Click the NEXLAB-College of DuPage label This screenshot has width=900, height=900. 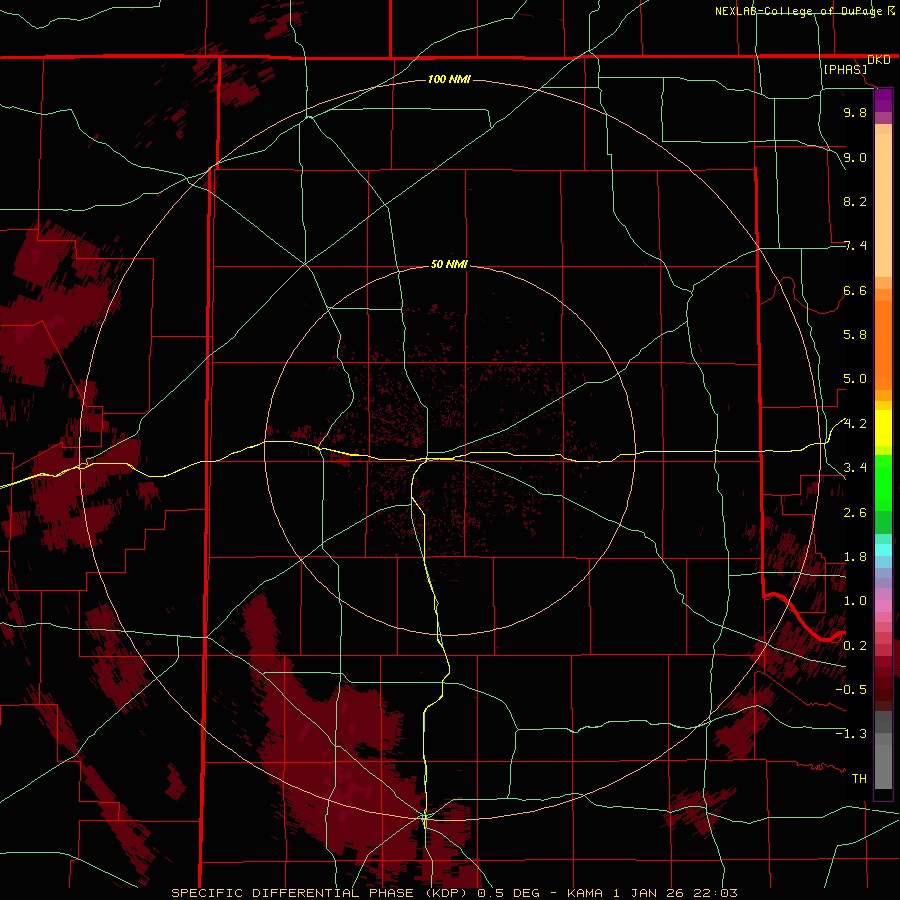click(798, 11)
